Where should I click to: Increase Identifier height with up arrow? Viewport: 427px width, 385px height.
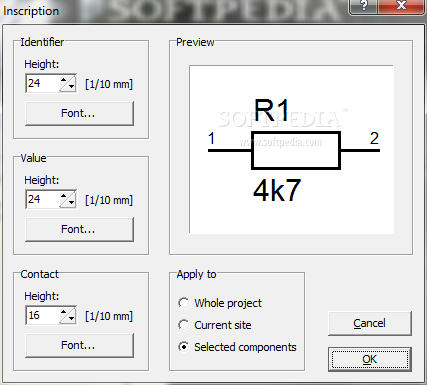pyautogui.click(x=64, y=80)
